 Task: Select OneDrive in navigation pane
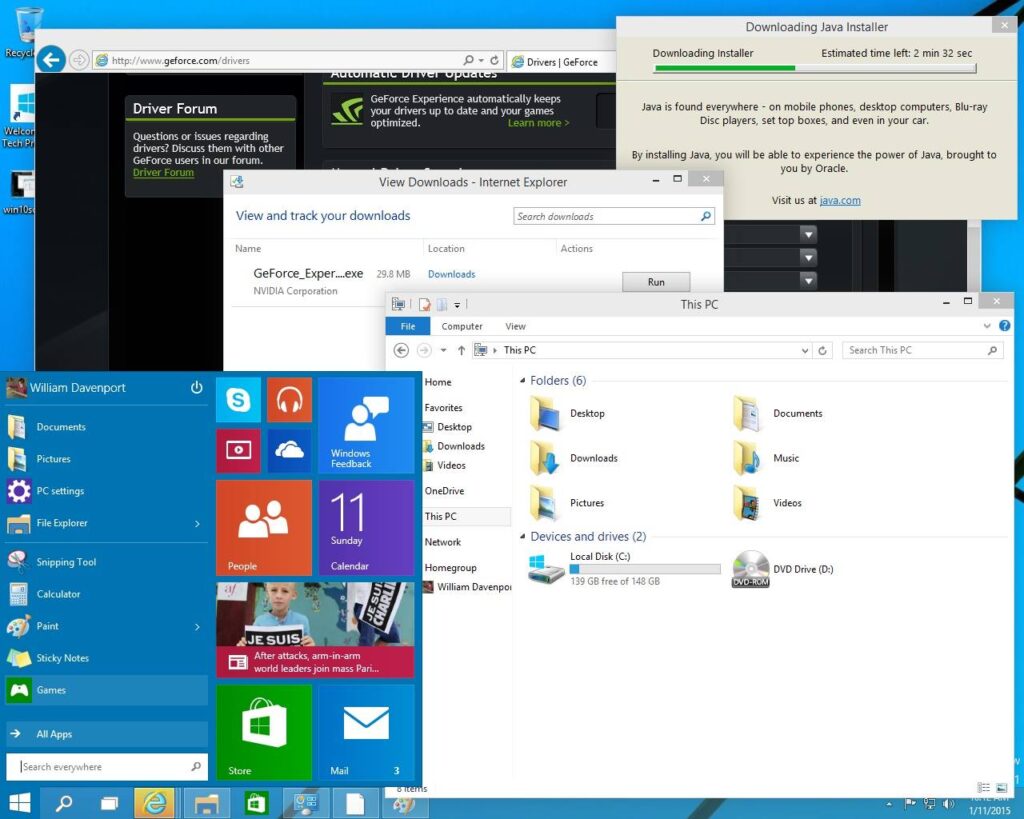point(444,490)
